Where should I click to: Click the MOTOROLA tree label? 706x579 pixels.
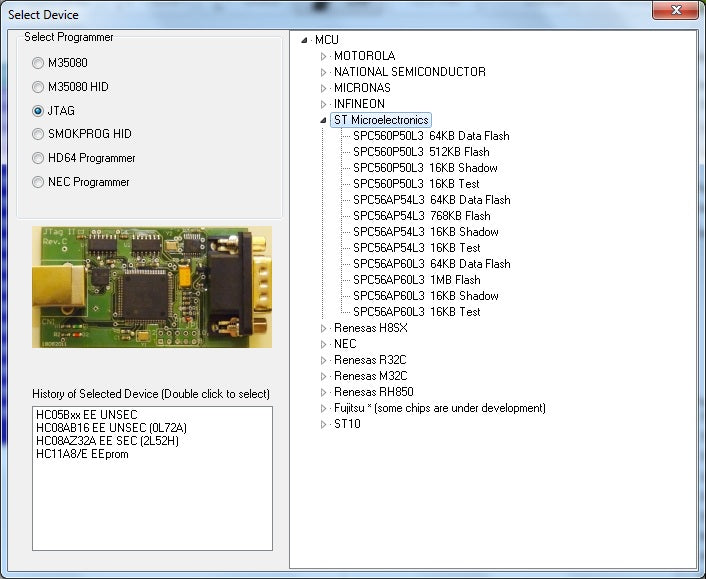(x=364, y=56)
